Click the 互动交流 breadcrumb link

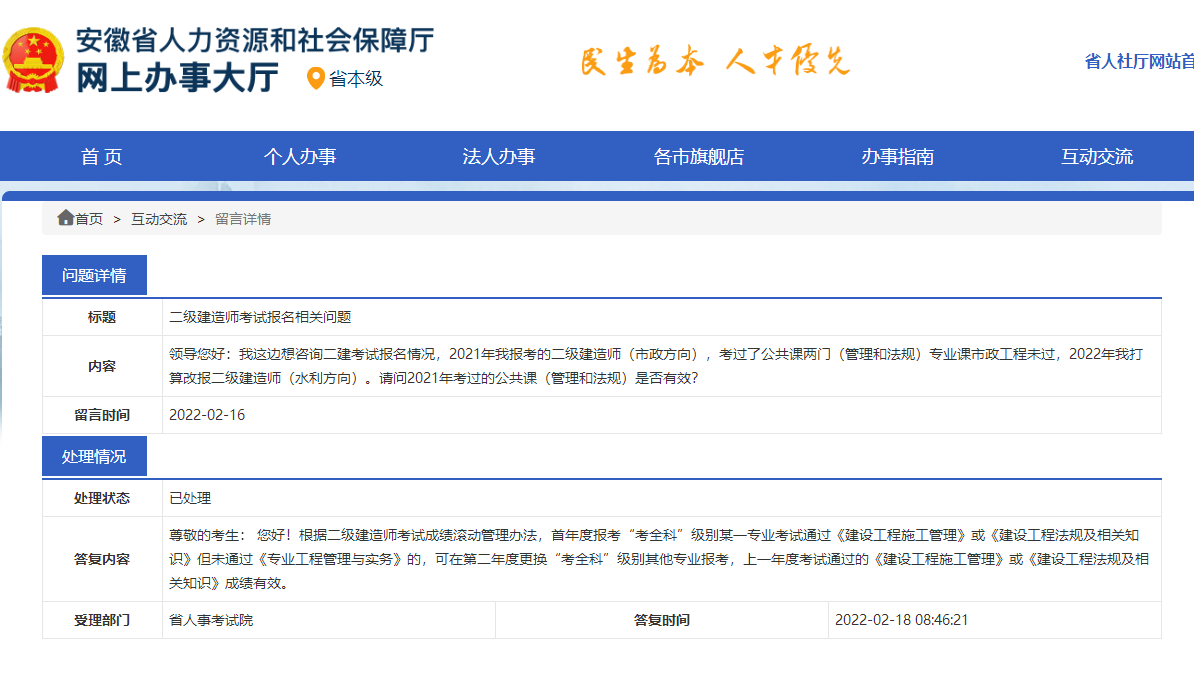tap(158, 219)
